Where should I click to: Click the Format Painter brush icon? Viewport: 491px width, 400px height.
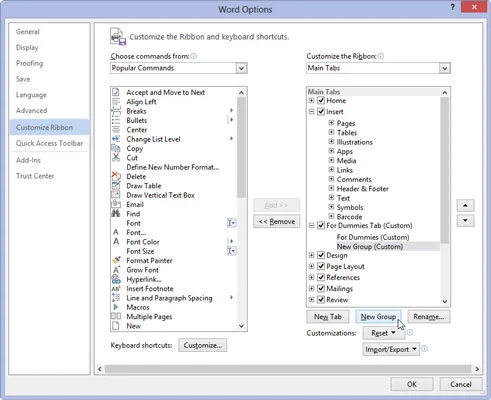(116, 260)
